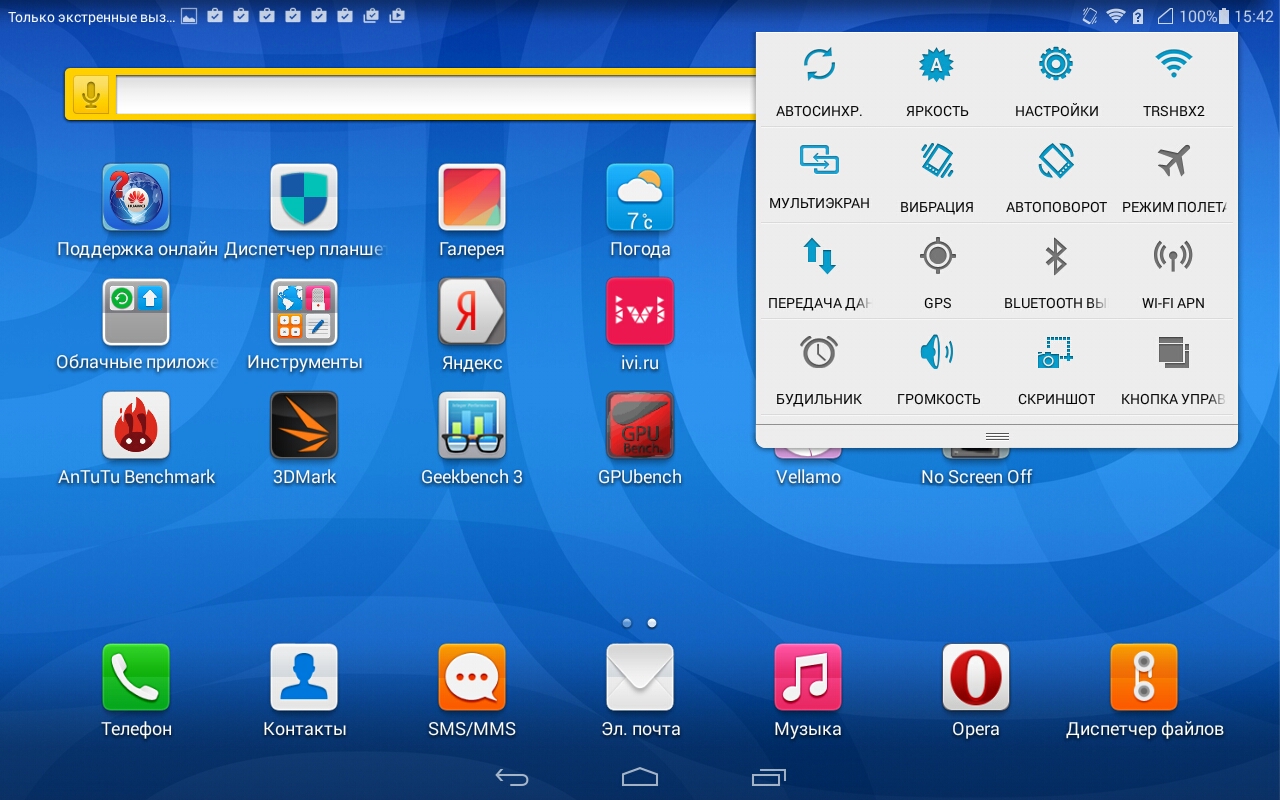Tap the recent apps button
The height and width of the screenshot is (800, 1280).
(769, 777)
